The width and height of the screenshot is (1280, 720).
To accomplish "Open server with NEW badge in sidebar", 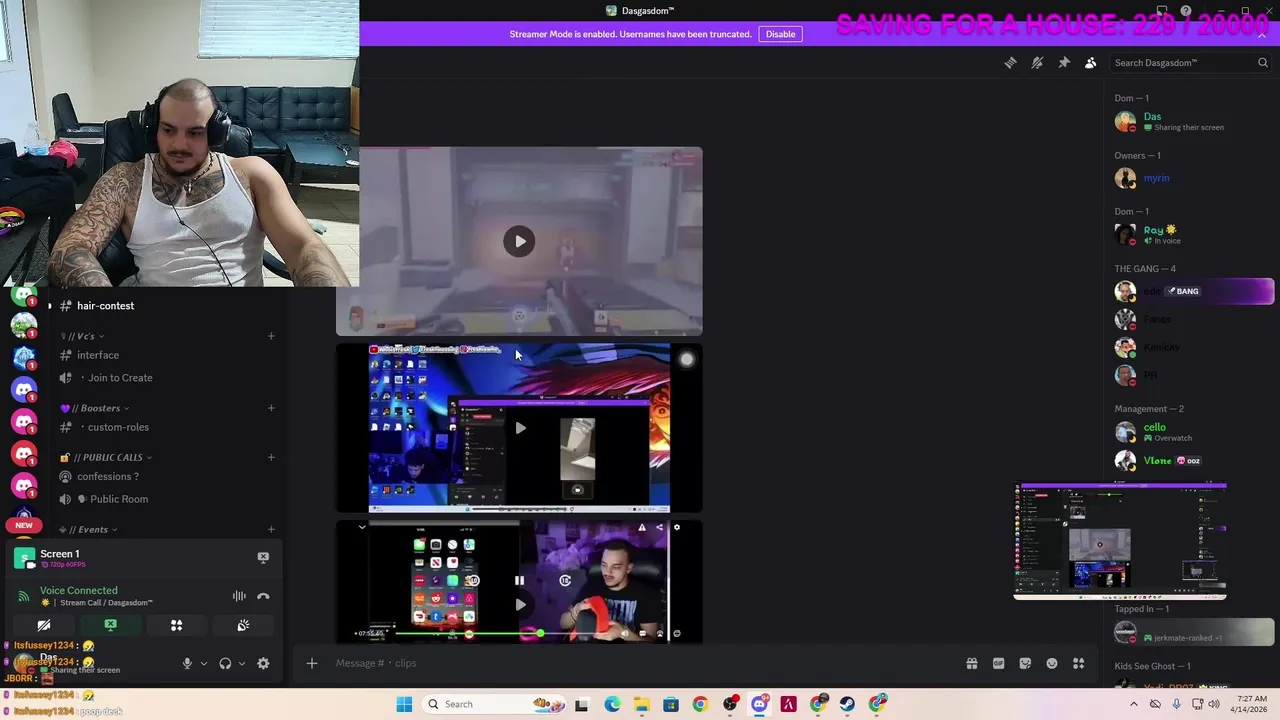I will (x=24, y=516).
